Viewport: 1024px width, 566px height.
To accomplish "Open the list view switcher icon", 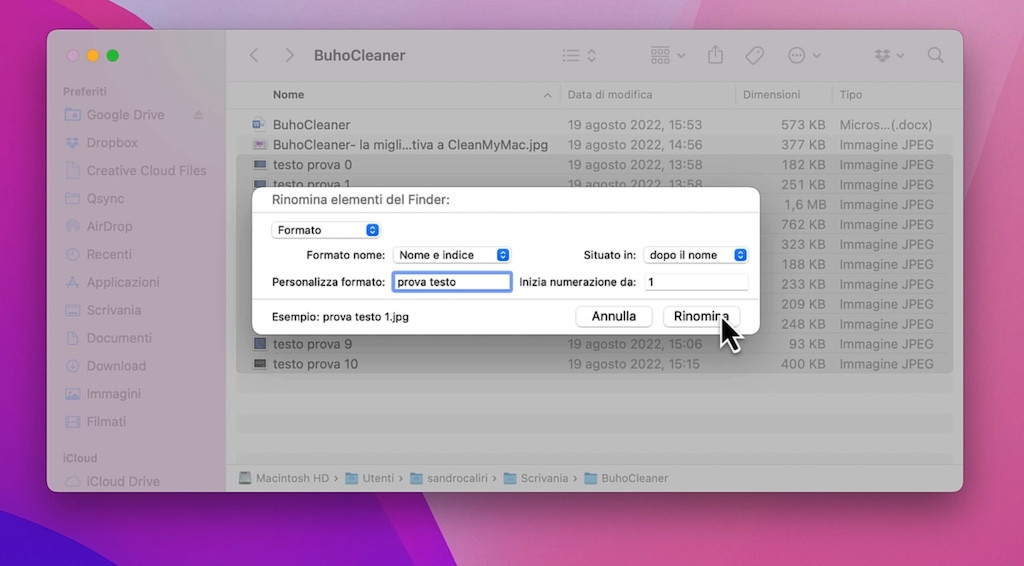I will point(579,55).
